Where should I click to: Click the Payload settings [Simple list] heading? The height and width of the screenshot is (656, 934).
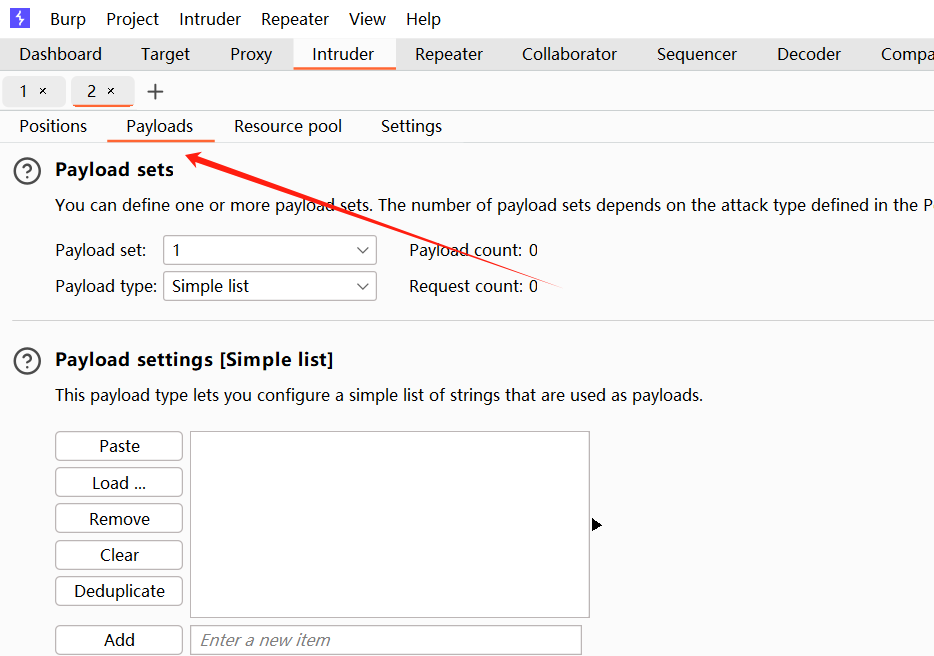194,360
